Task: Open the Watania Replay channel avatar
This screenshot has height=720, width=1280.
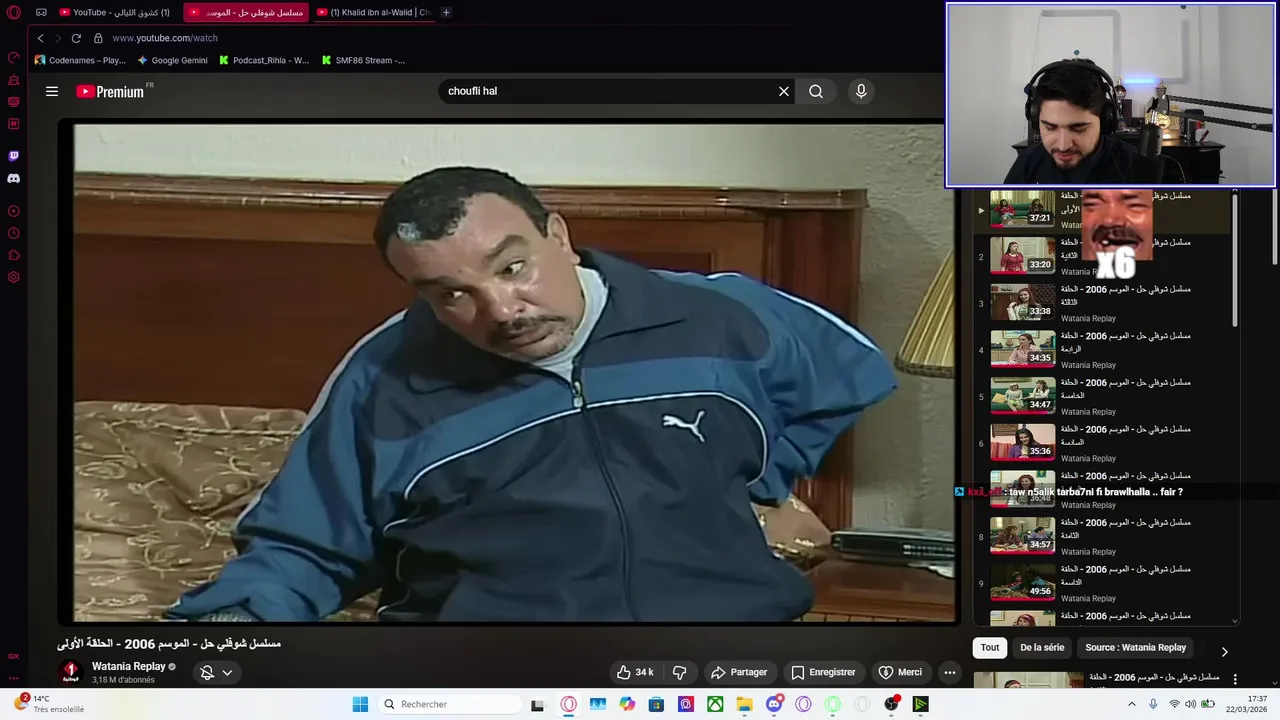Action: click(x=70, y=672)
